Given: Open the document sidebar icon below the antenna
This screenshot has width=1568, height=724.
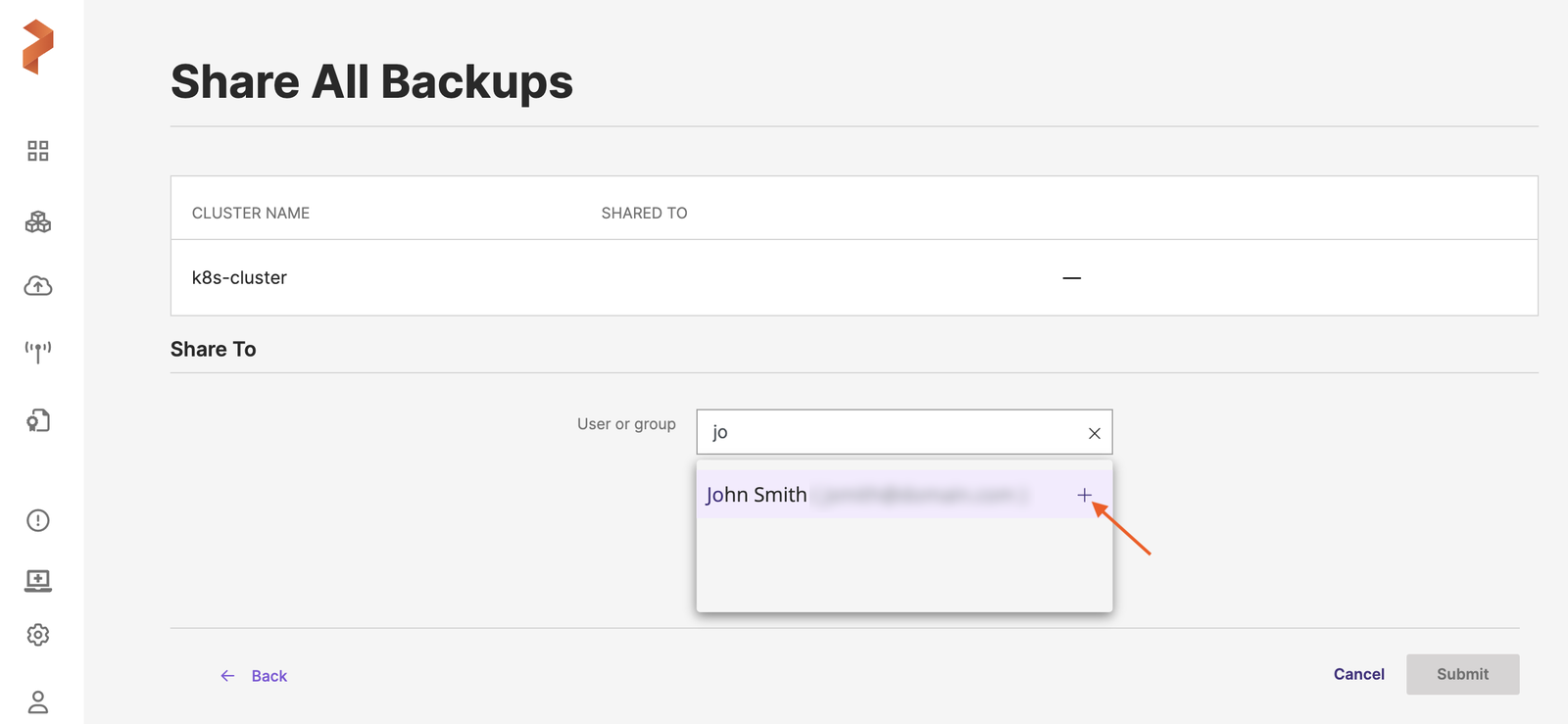Looking at the screenshot, I should [x=38, y=420].
